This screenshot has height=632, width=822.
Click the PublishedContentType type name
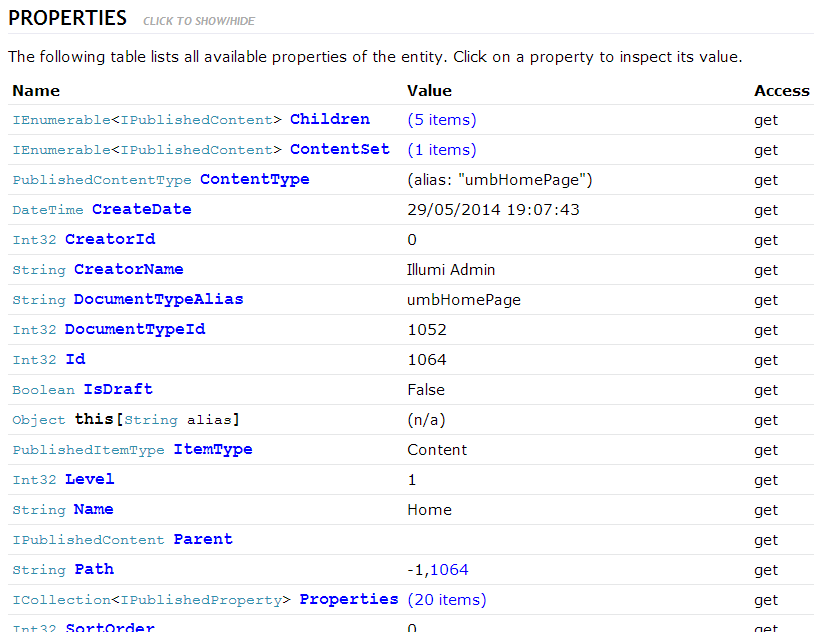pyautogui.click(x=102, y=180)
